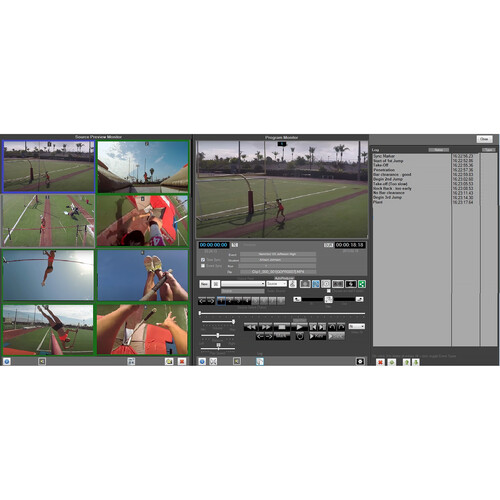Select the Begin 2nd Jump log entry
Viewport: 500px width, 500px height.
(388, 179)
